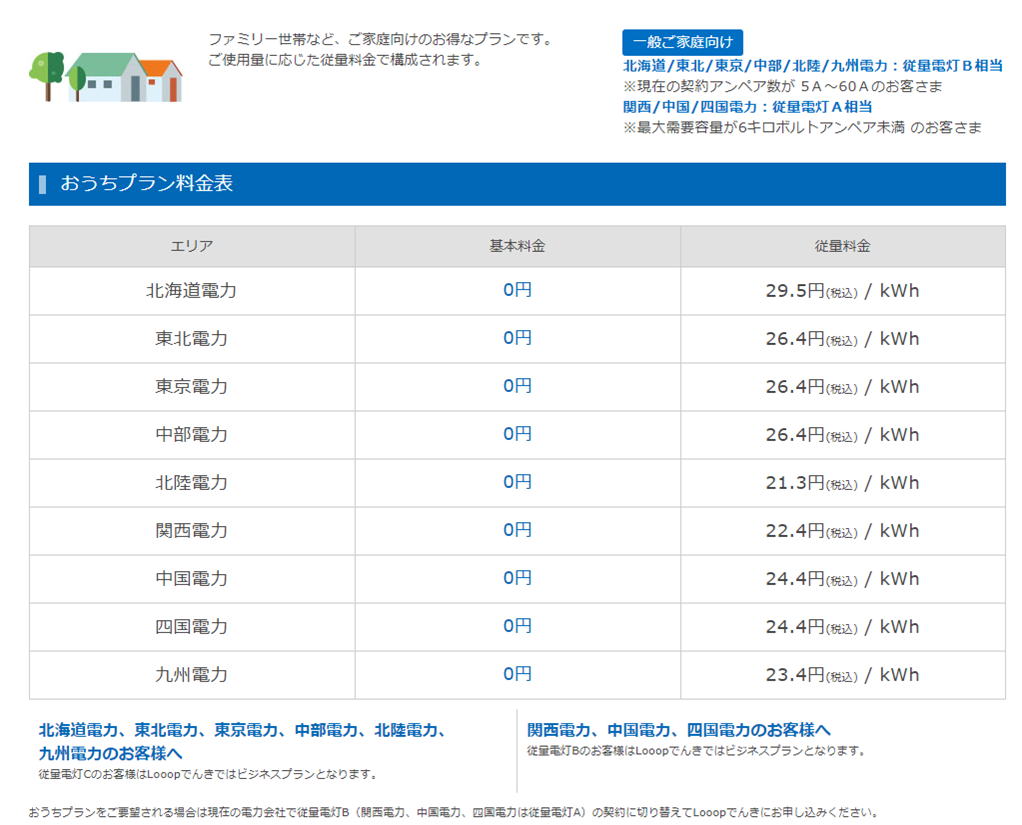Select the 中部電力 area cell
The image size is (1022, 825).
pyautogui.click(x=192, y=435)
